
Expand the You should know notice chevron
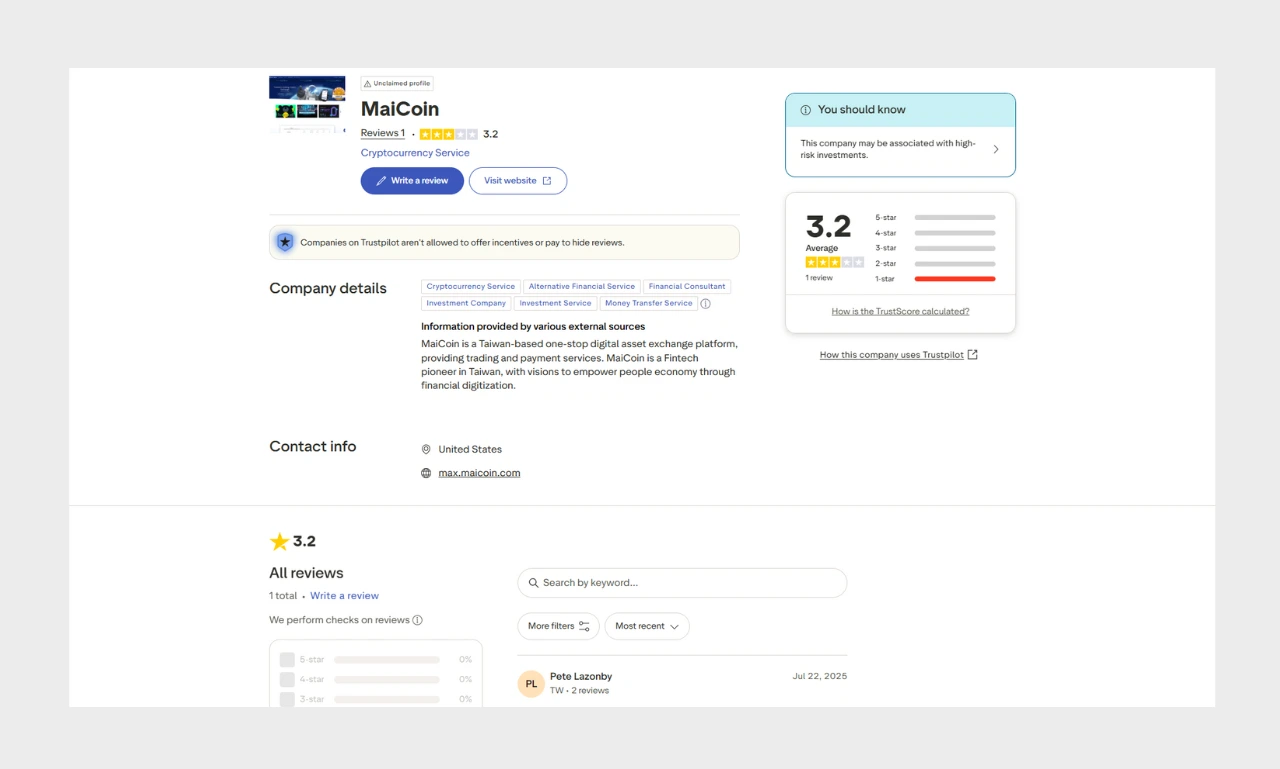[x=996, y=149]
